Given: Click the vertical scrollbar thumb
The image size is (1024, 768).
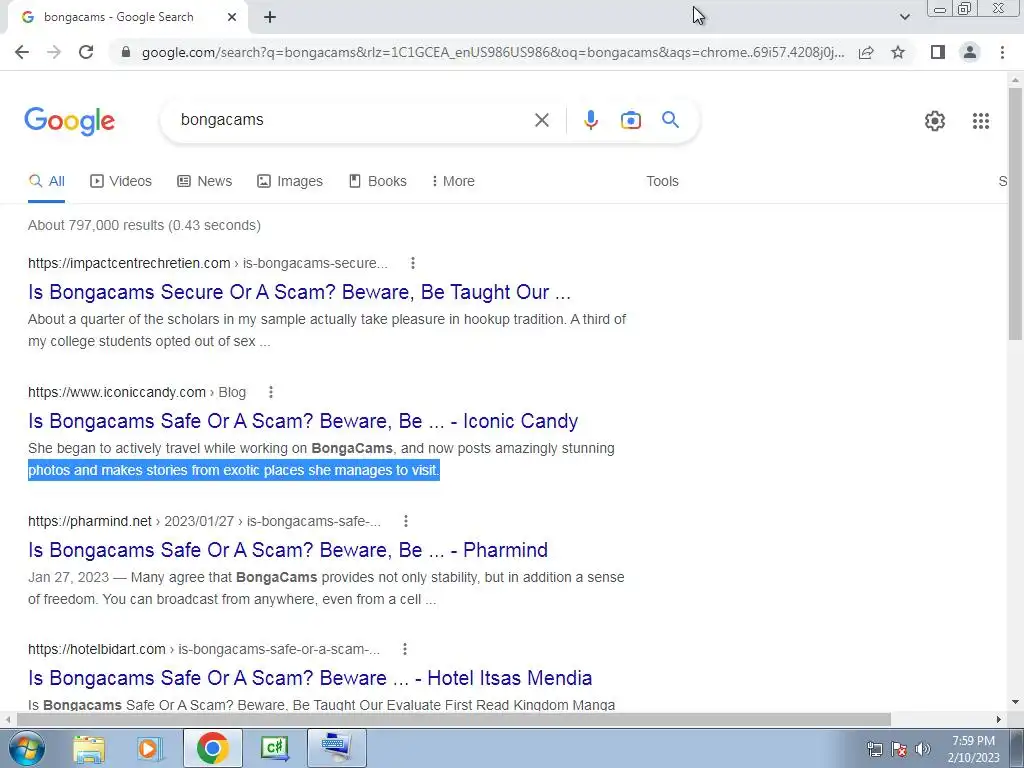Looking at the screenshot, I should tap(1015, 213).
